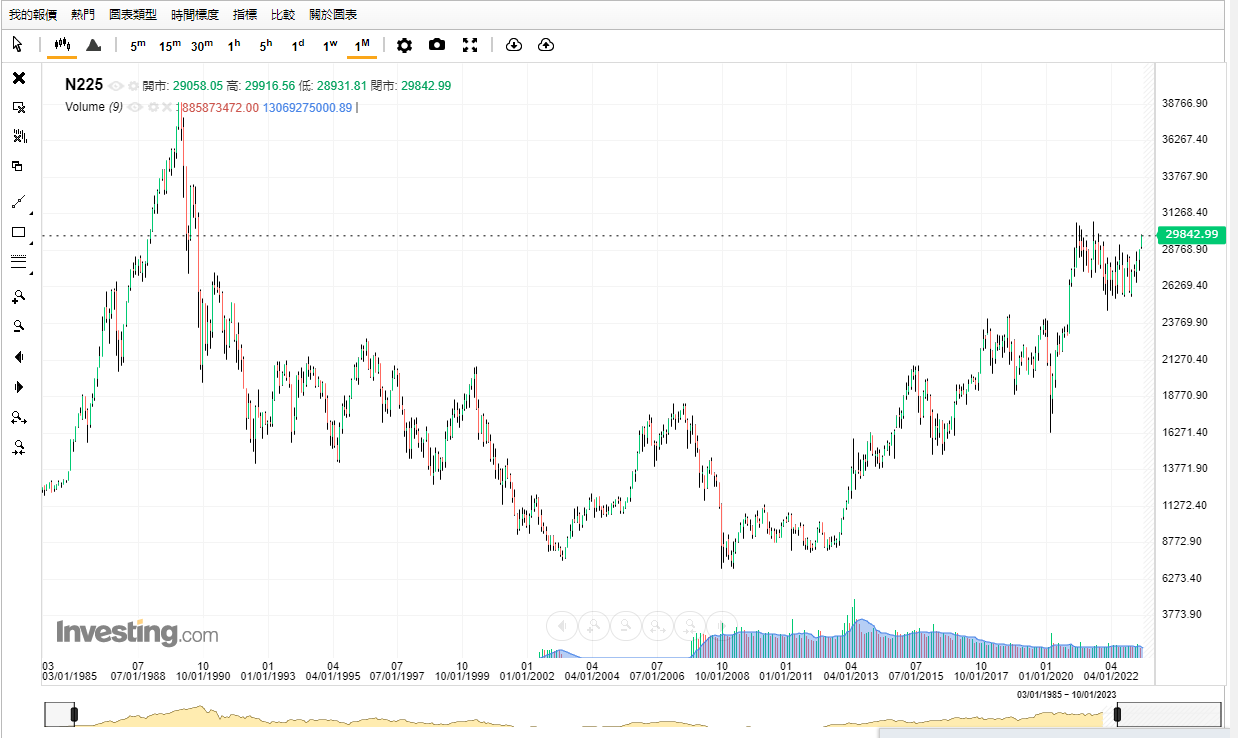This screenshot has height=738, width=1238.
Task: Click the X remove-all icon in left toolbar
Action: [x=18, y=78]
